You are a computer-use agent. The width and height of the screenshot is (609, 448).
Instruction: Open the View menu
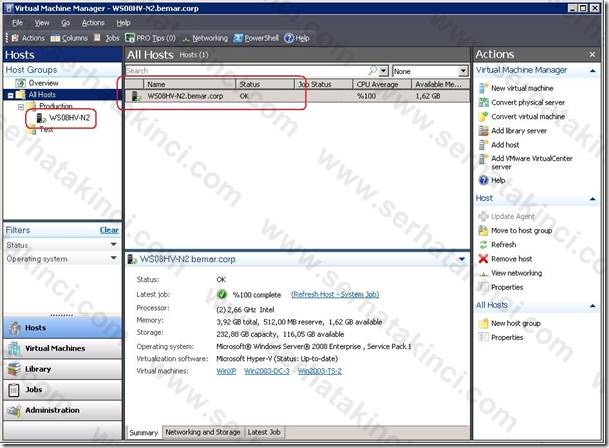tap(42, 23)
